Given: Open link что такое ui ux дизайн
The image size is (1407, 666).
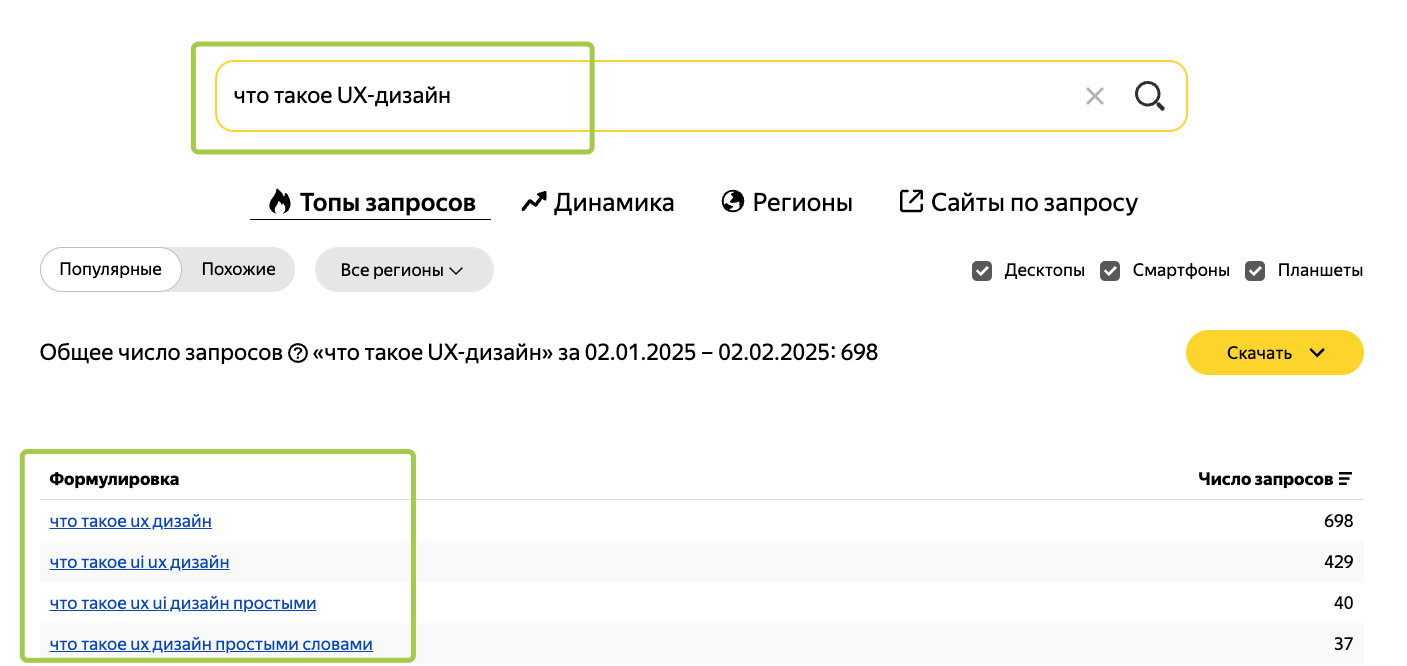Looking at the screenshot, I should (x=140, y=562).
